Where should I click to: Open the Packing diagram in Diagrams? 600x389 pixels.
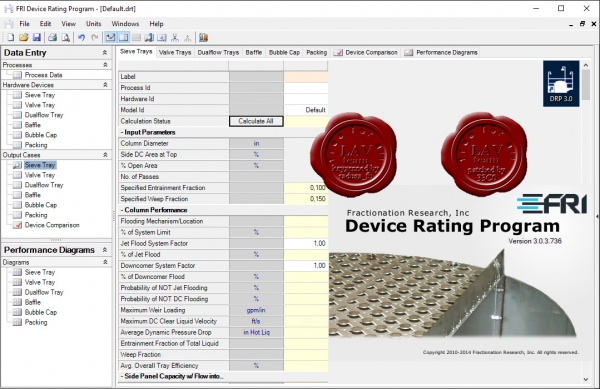click(x=36, y=322)
